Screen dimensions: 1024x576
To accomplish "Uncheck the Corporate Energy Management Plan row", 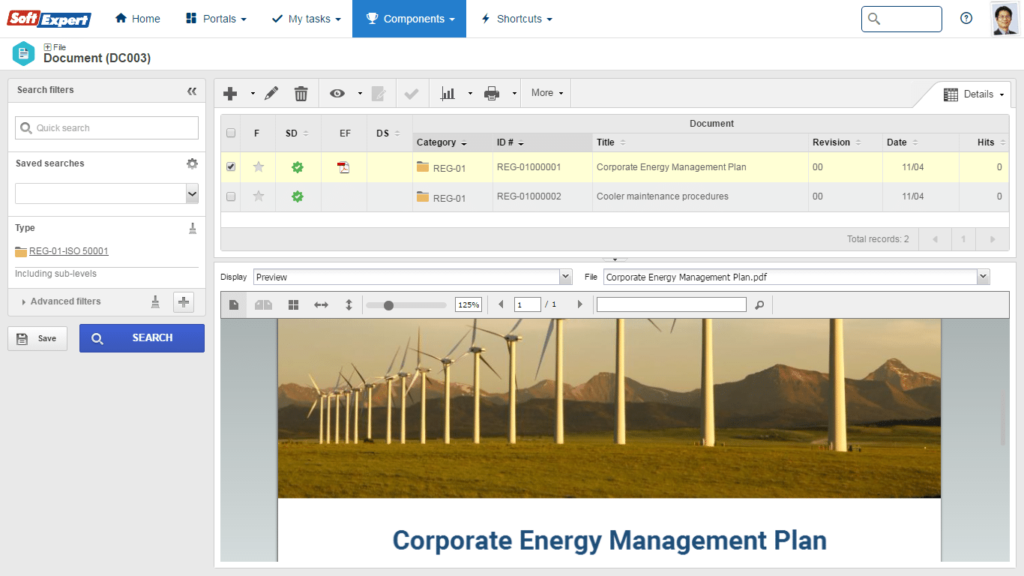I will [231, 167].
